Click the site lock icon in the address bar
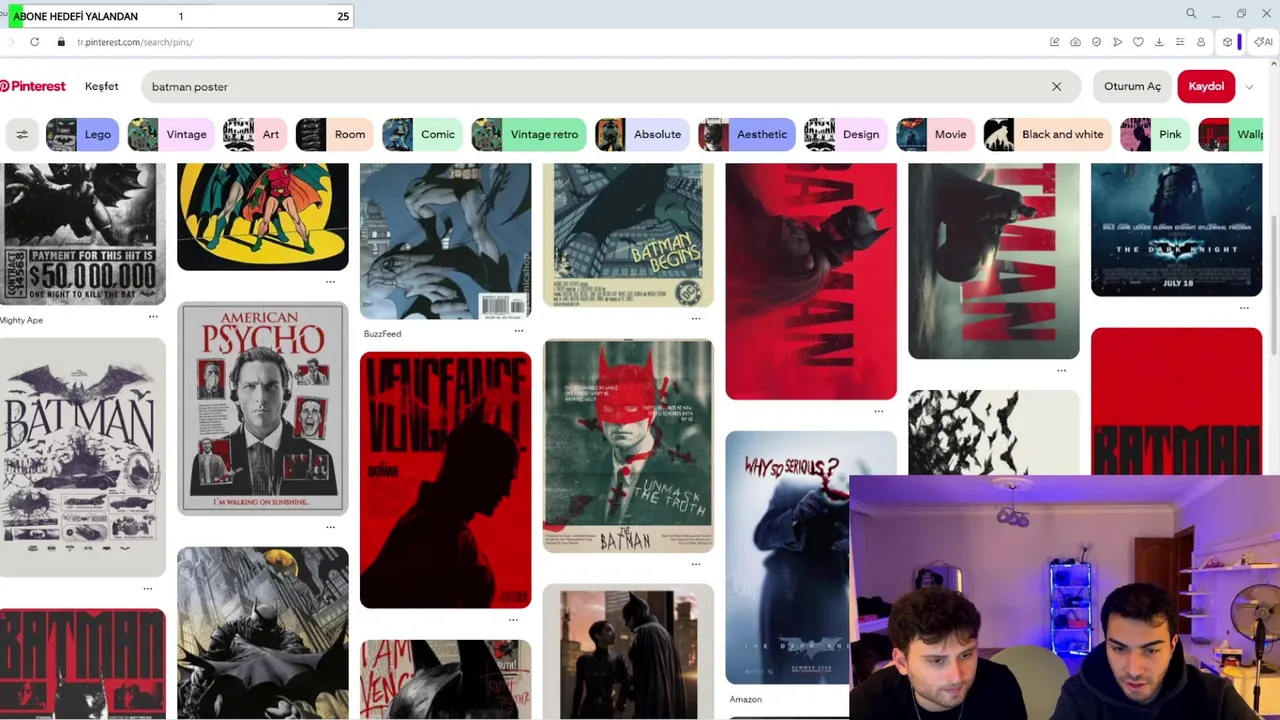 coord(61,42)
